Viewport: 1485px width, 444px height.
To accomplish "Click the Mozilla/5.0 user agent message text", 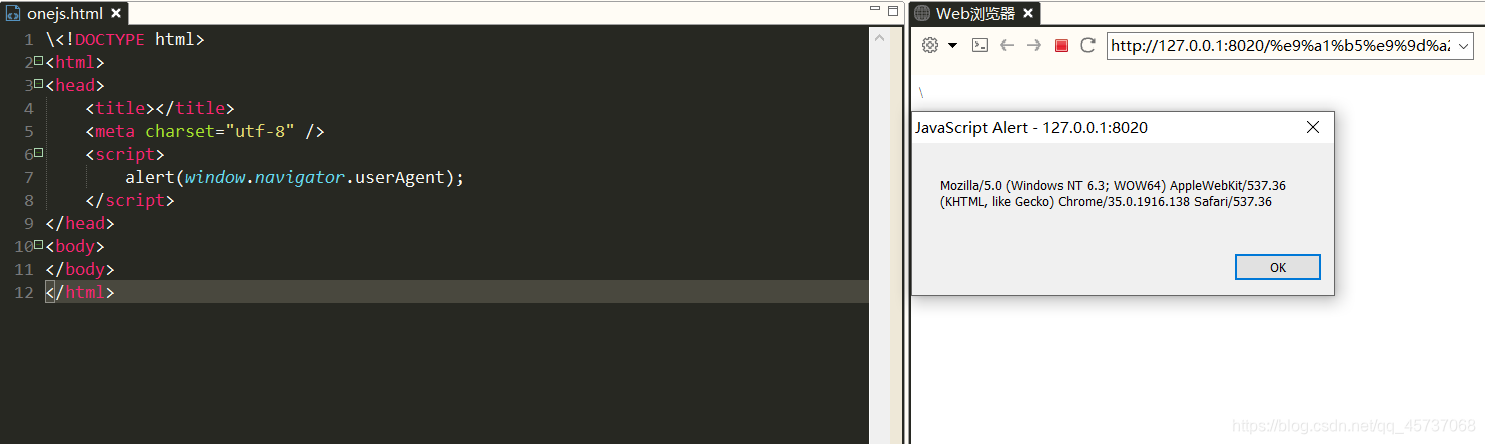I will [1113, 193].
